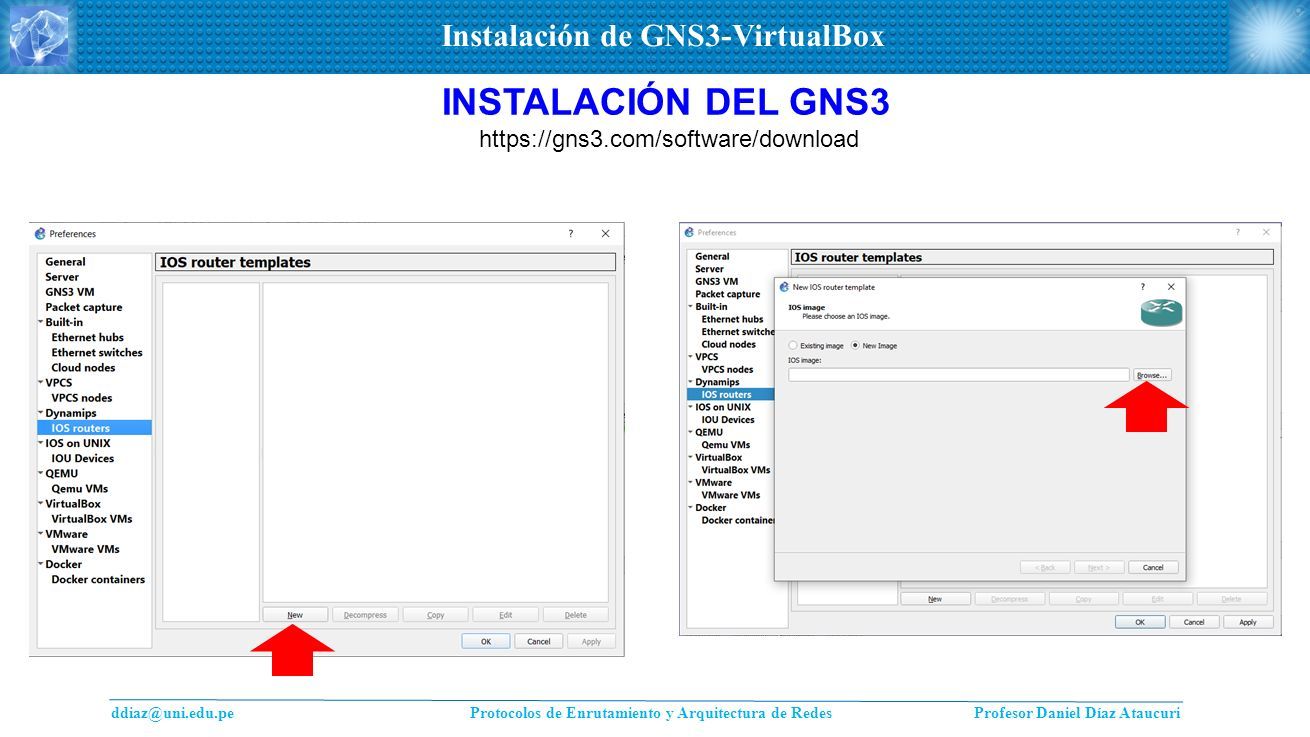Click Cancel in left Preferences window
The image size is (1310, 737).
click(538, 641)
